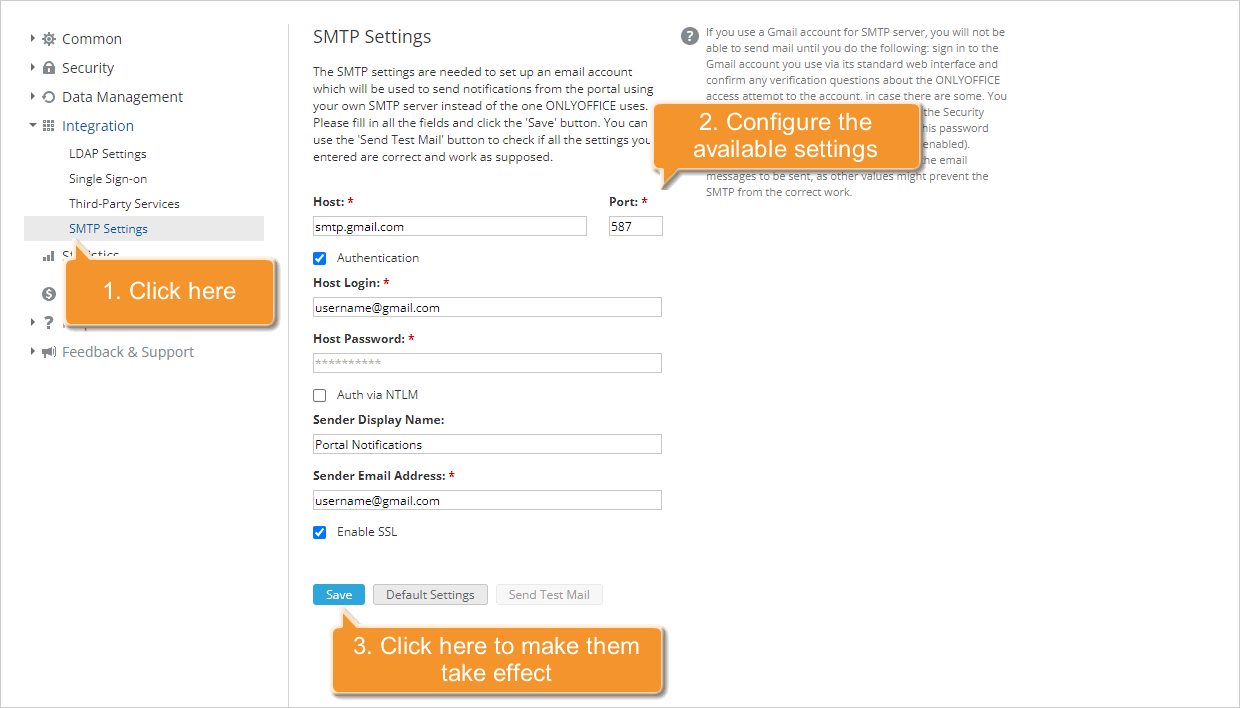Collapse the Integration section arrow
This screenshot has width=1240, height=708.
33,126
